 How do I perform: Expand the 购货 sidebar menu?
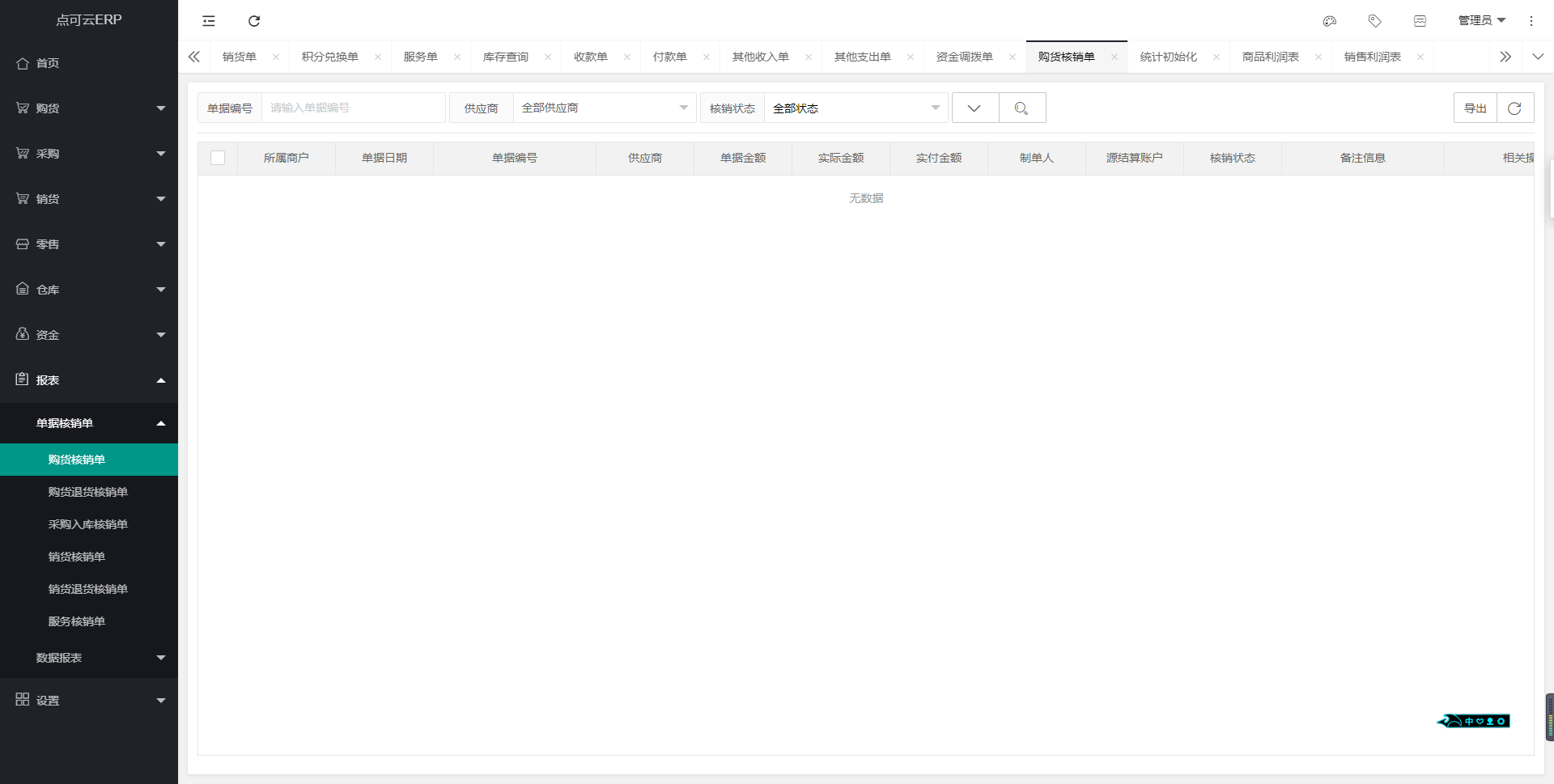[x=89, y=108]
